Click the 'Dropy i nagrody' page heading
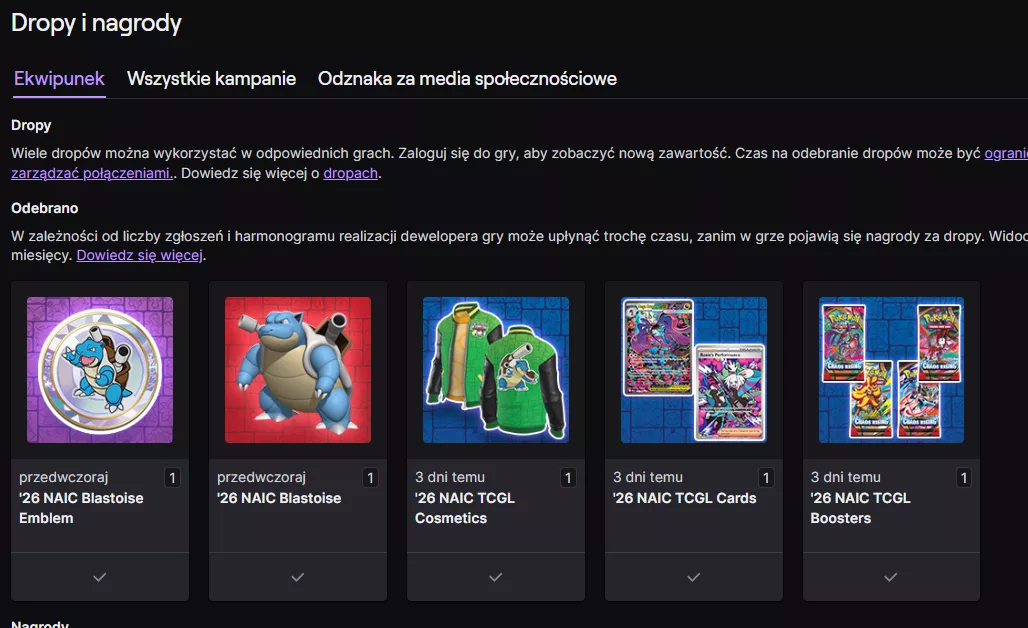 tap(96, 24)
